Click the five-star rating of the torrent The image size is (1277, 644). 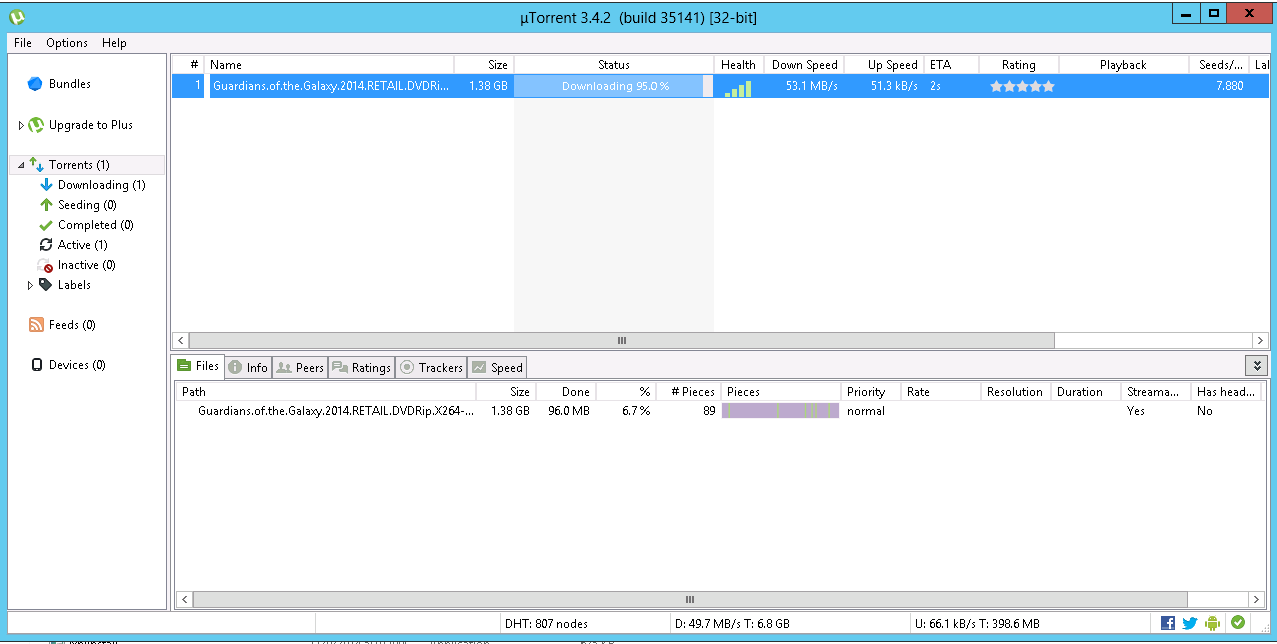pyautogui.click(x=1022, y=86)
